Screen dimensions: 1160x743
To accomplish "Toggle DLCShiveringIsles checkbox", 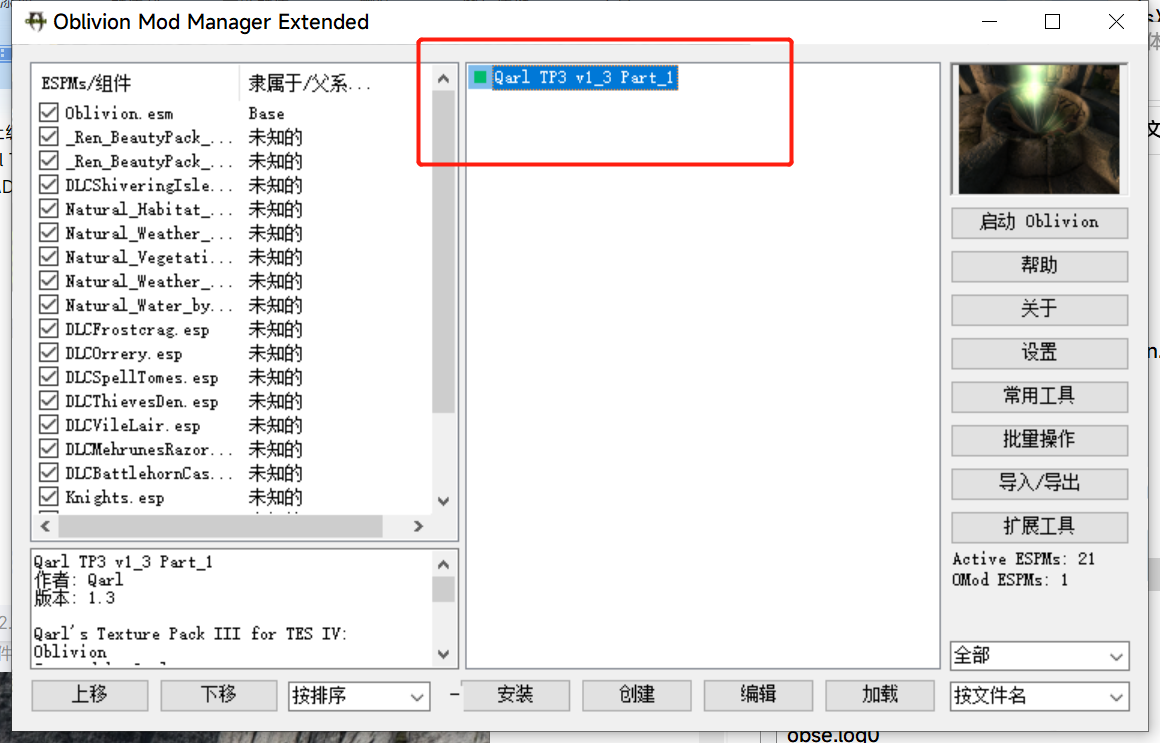I will 49,185.
